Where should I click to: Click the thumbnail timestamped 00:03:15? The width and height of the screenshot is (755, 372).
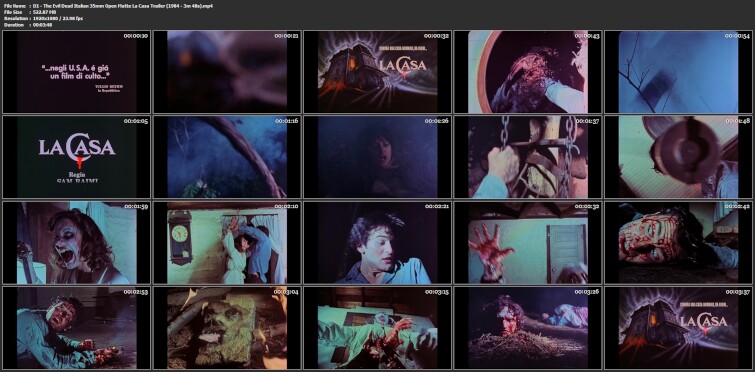click(x=378, y=328)
